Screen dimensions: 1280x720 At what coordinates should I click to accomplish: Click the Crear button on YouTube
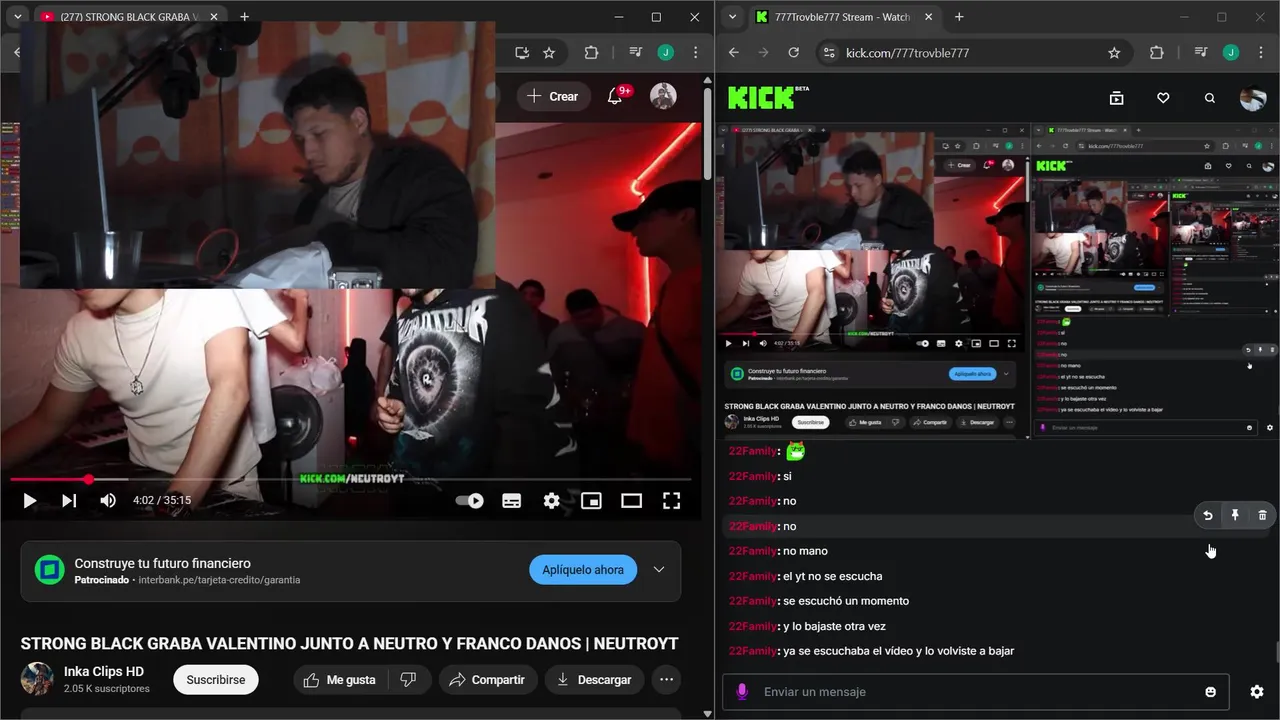(553, 96)
